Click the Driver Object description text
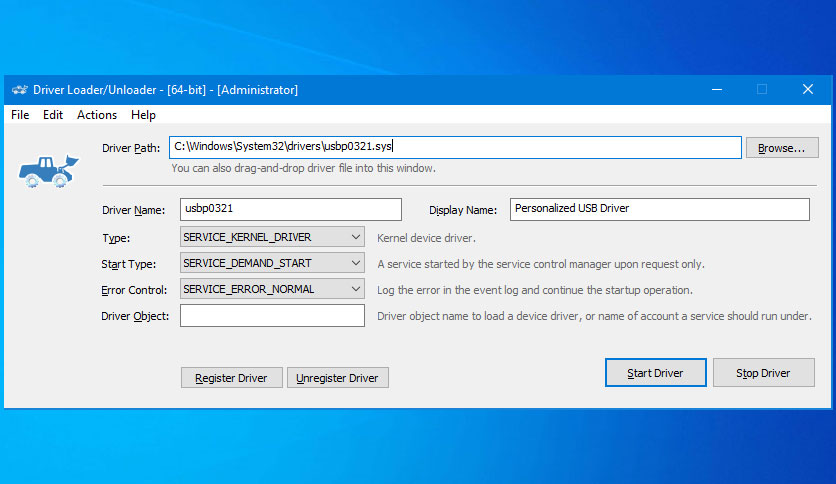 tap(594, 317)
